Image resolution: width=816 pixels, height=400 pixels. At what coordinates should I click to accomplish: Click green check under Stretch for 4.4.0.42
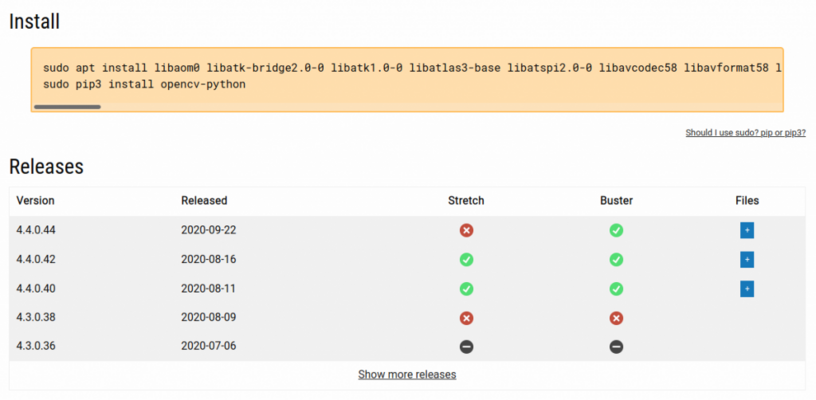(466, 260)
